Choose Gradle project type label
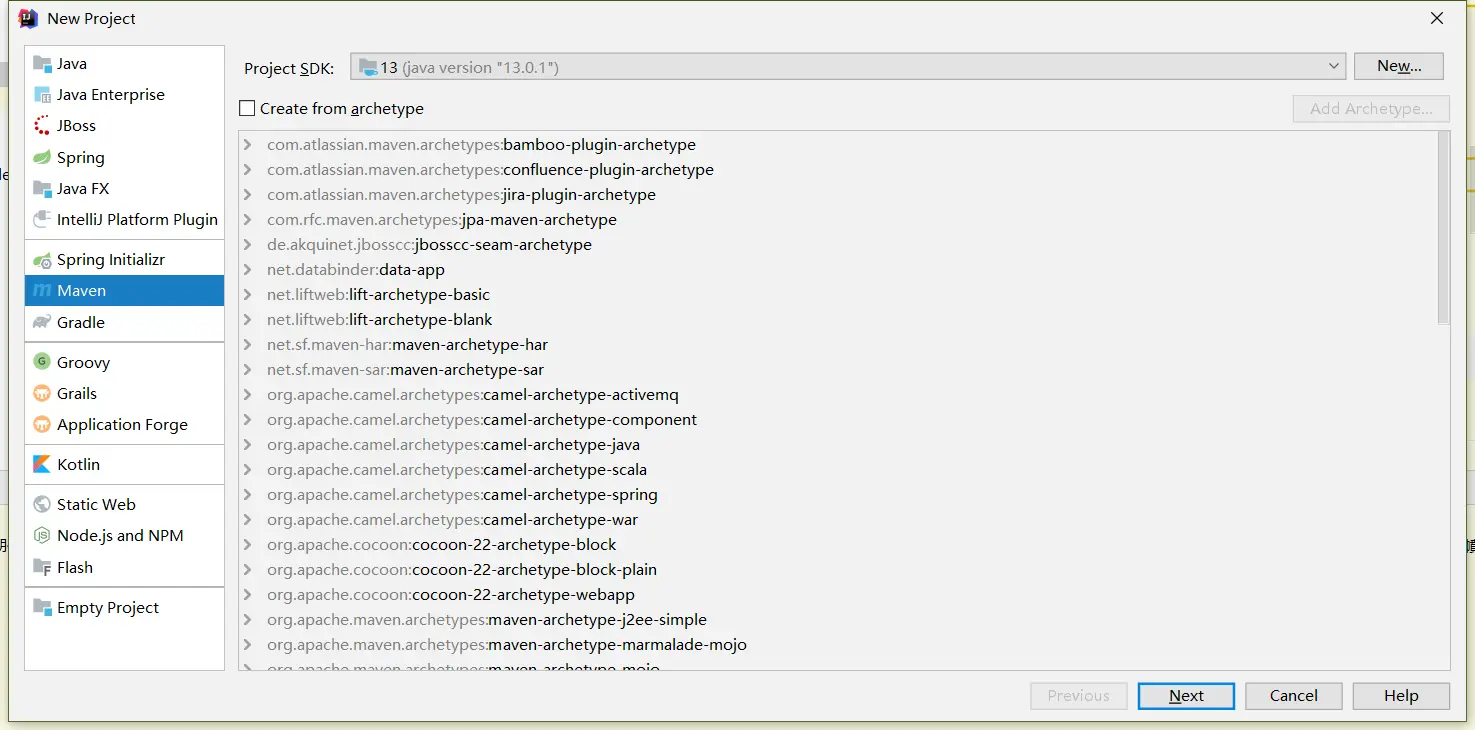The image size is (1475, 730). [x=81, y=323]
